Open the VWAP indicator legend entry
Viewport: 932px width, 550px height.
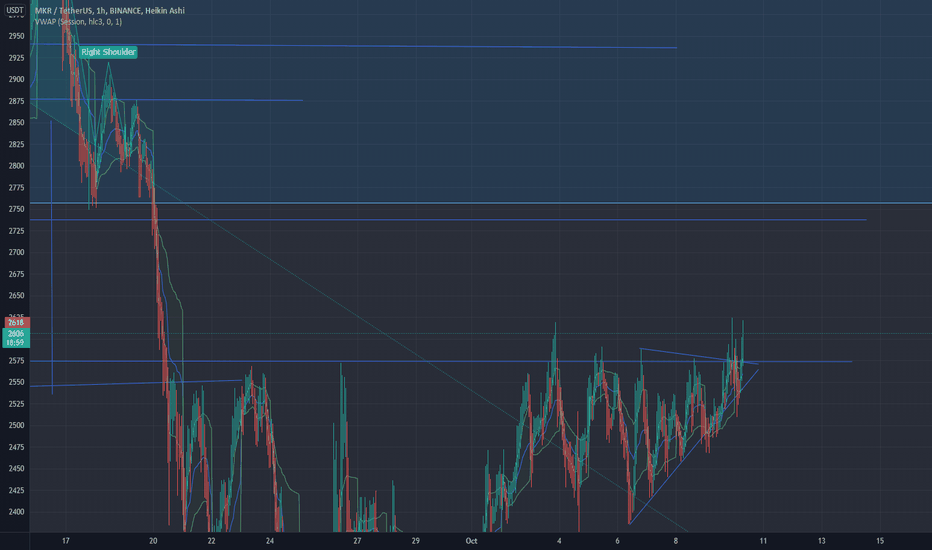pyautogui.click(x=78, y=21)
